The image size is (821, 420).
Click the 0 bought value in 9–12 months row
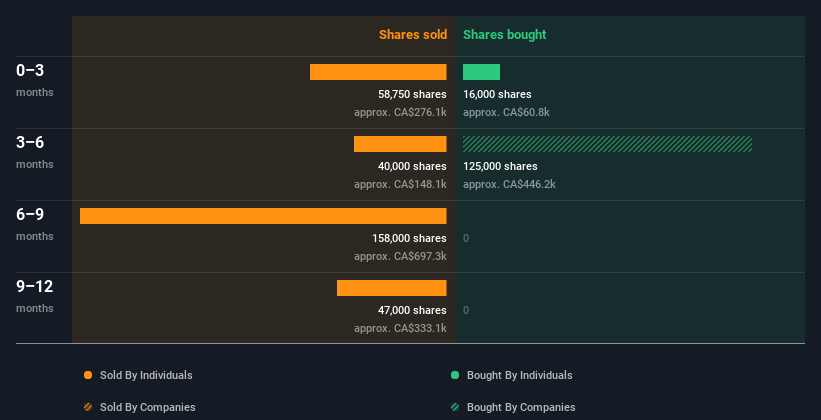(466, 310)
